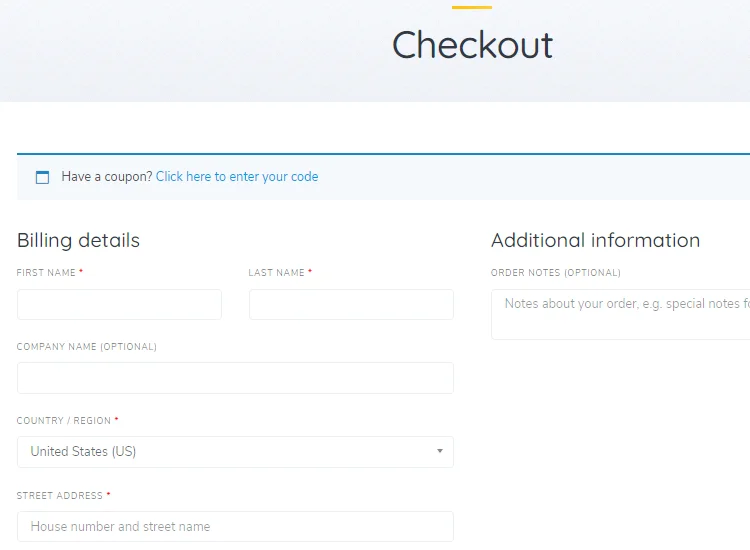Click the Checkout page heading
This screenshot has width=750, height=550.
coord(472,45)
